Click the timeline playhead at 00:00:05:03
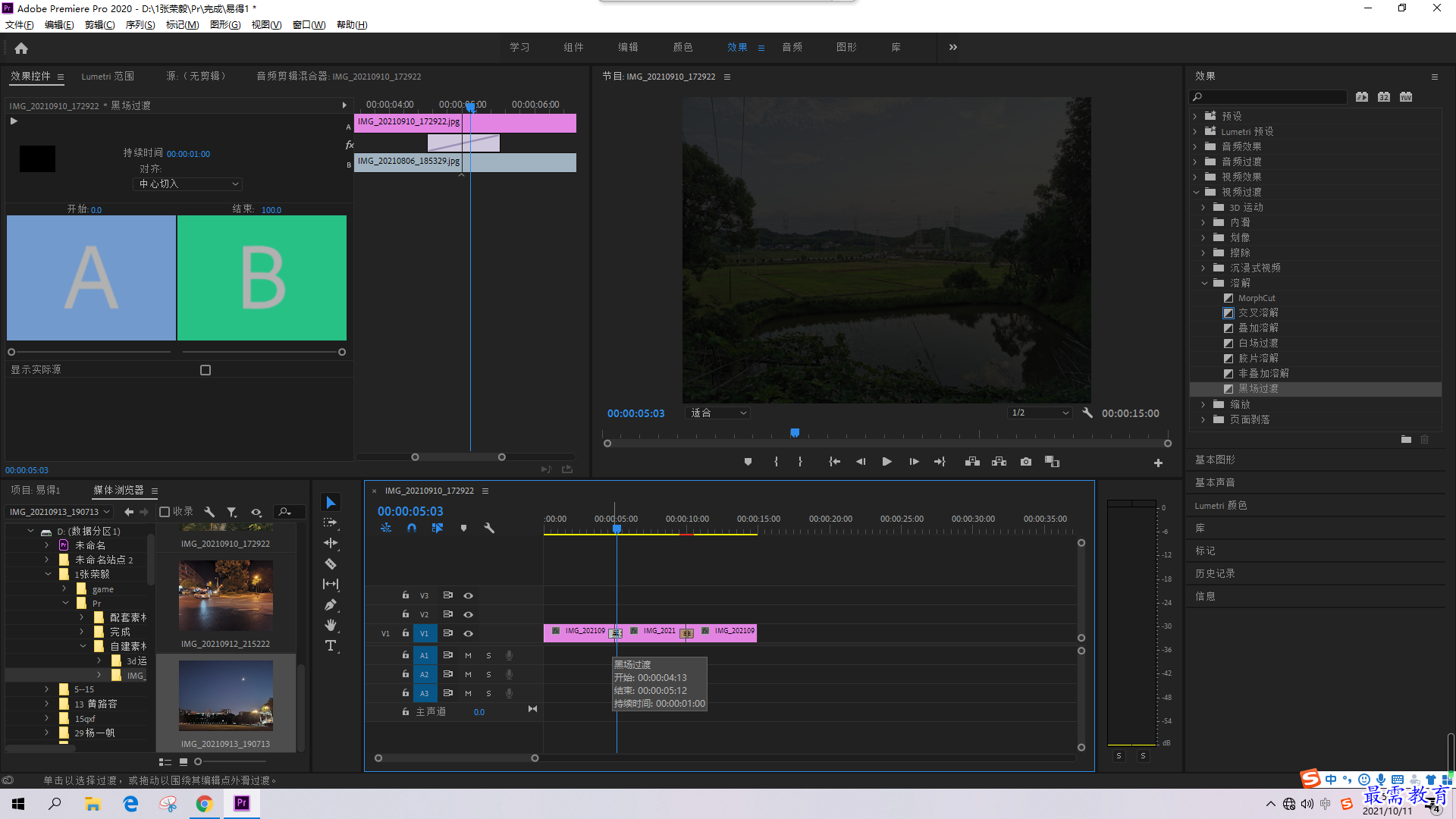The image size is (1456, 819). pos(617,529)
